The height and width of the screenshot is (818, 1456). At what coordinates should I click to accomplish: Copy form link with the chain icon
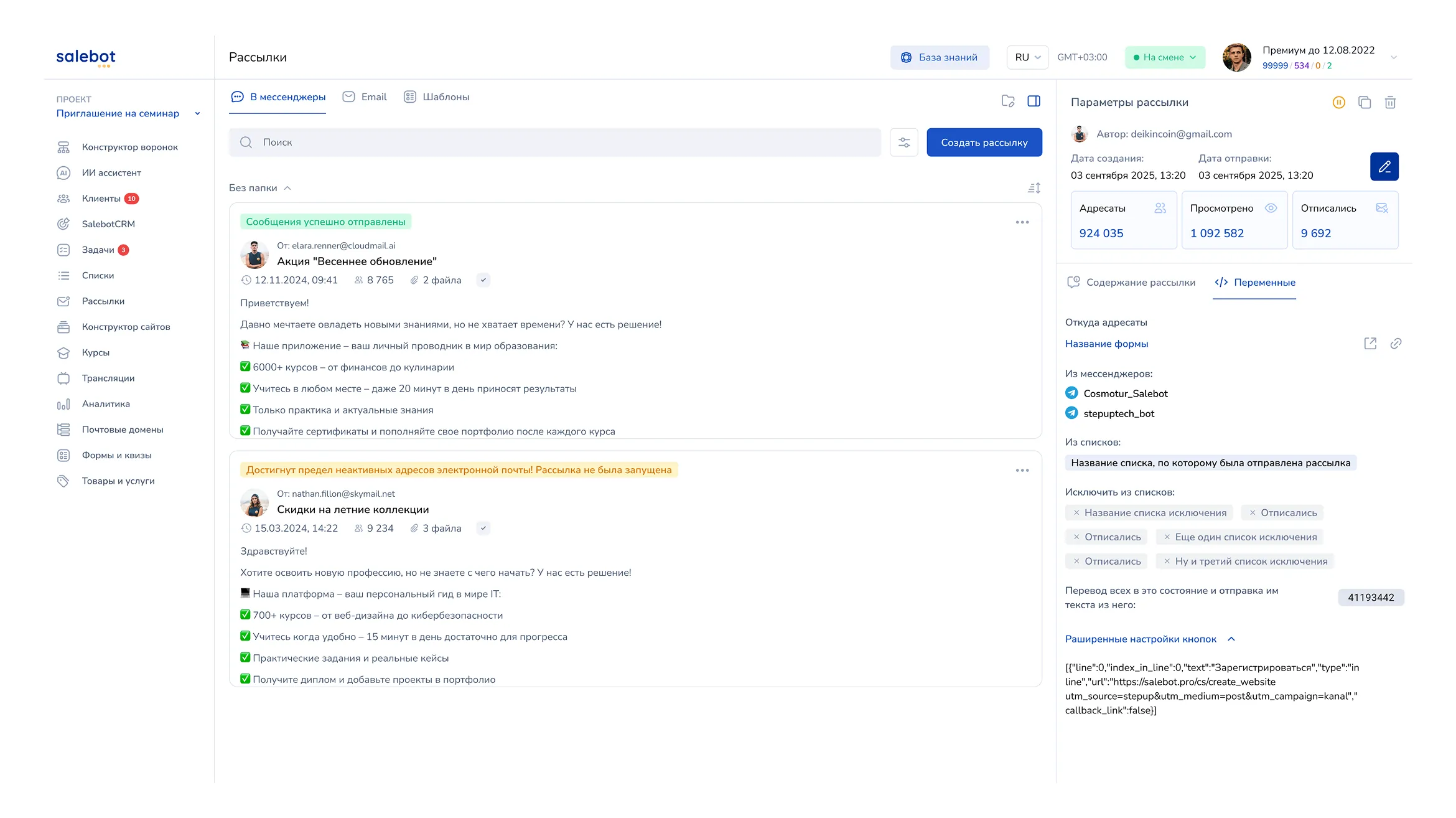(x=1396, y=344)
